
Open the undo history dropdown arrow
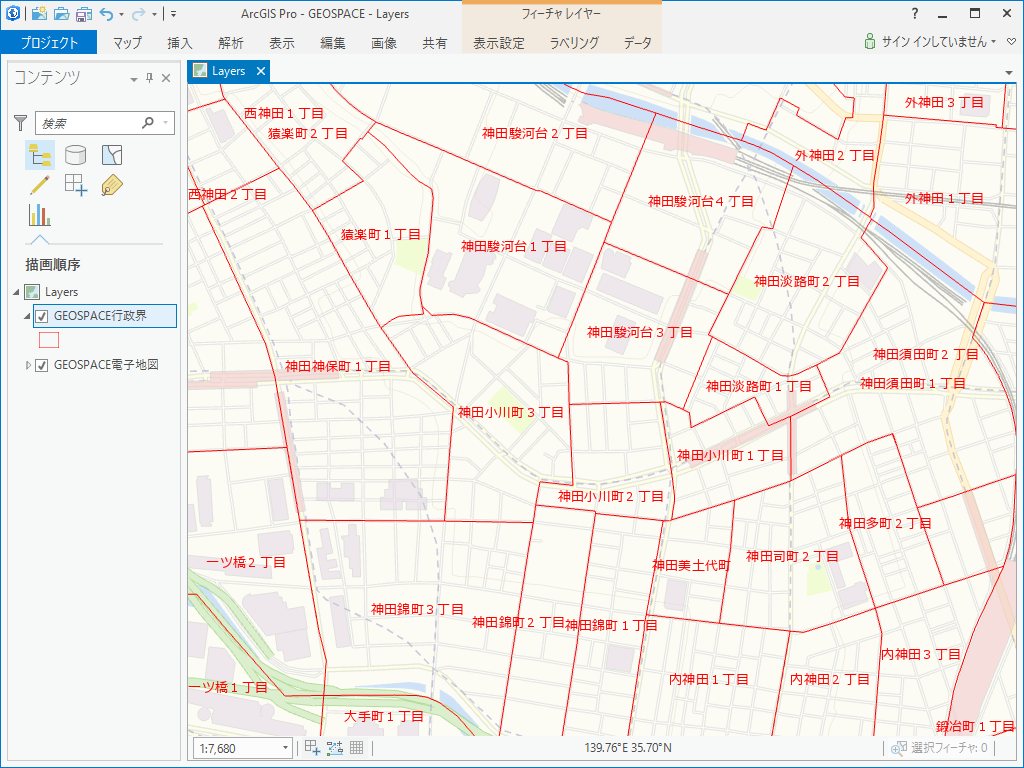121,14
